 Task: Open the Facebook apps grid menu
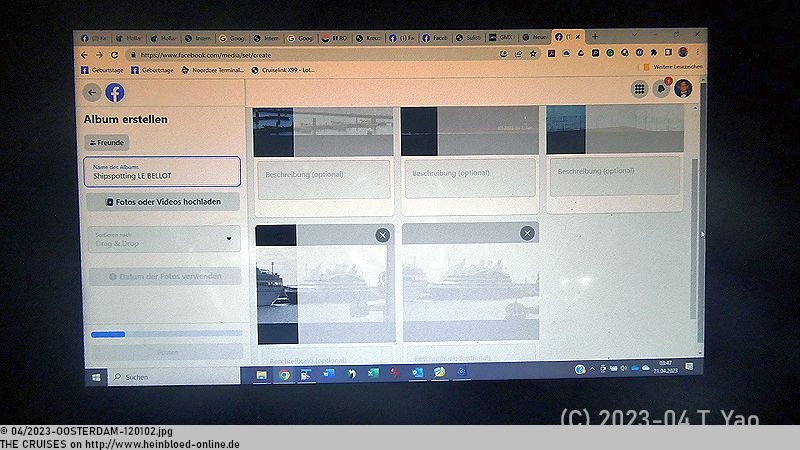point(639,89)
